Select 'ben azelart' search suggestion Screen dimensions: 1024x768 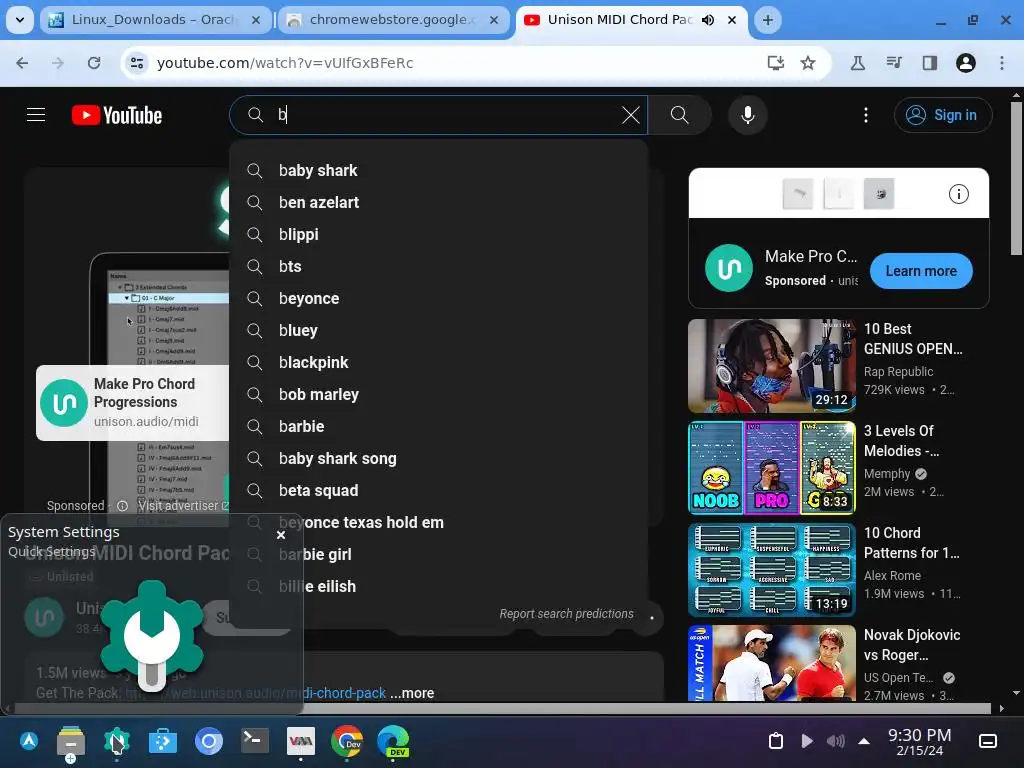pos(438,202)
